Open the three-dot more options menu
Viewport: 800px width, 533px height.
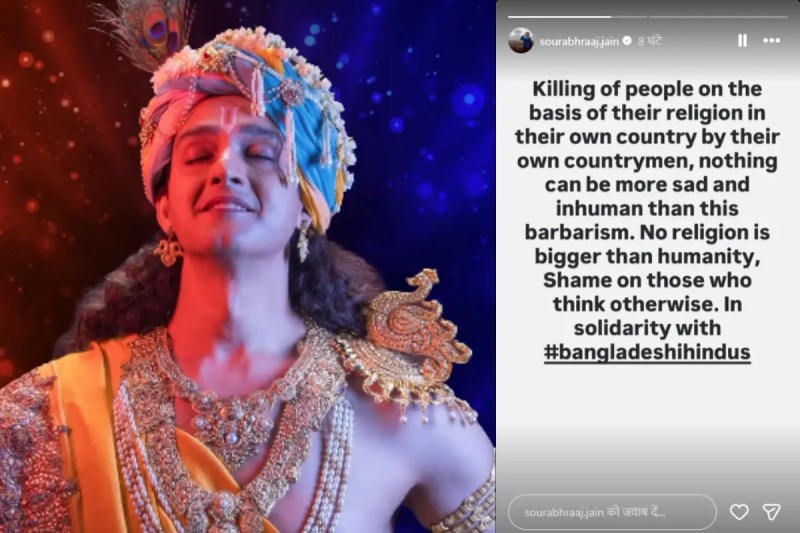click(771, 41)
